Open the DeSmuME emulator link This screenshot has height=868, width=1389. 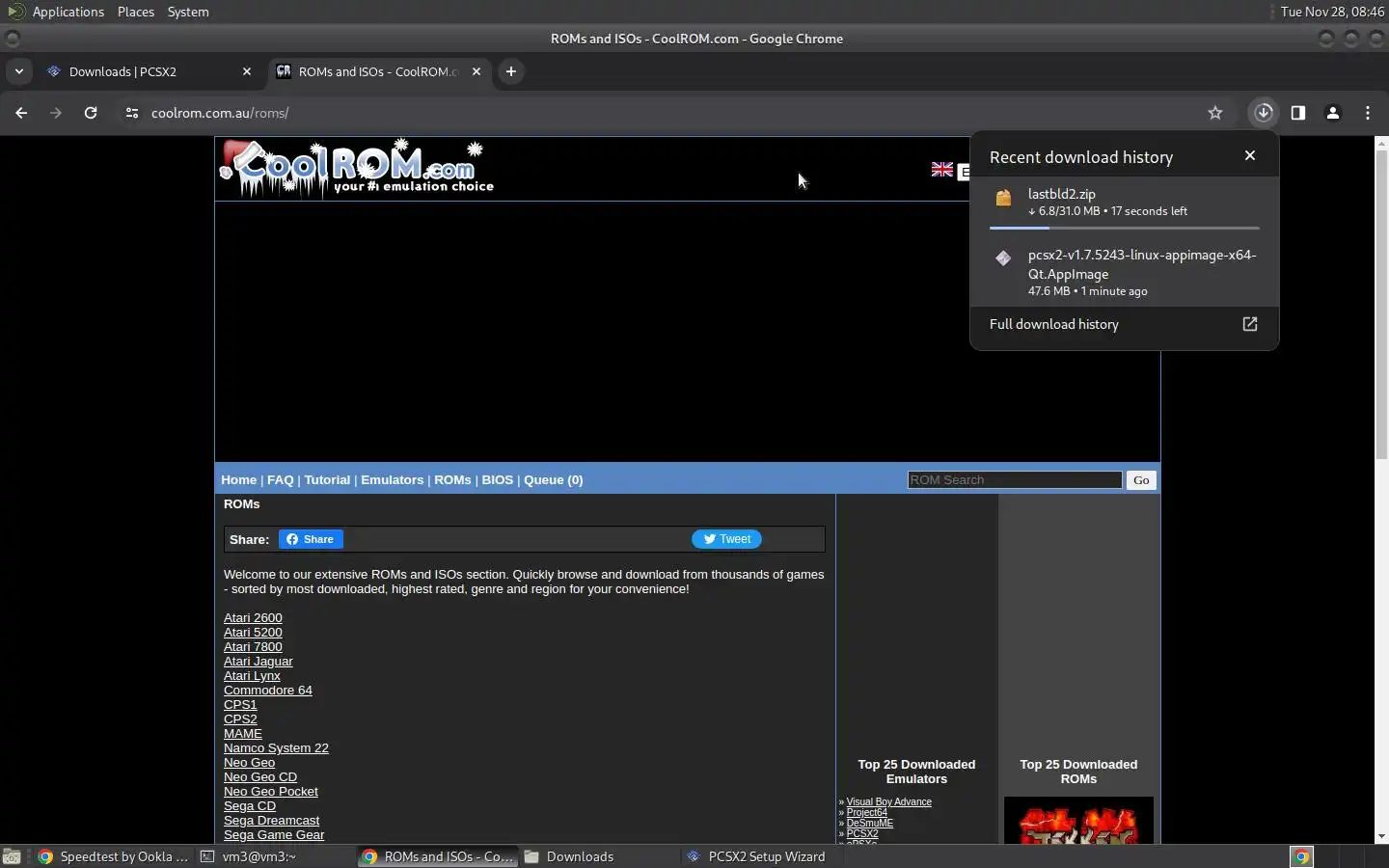coord(869,824)
